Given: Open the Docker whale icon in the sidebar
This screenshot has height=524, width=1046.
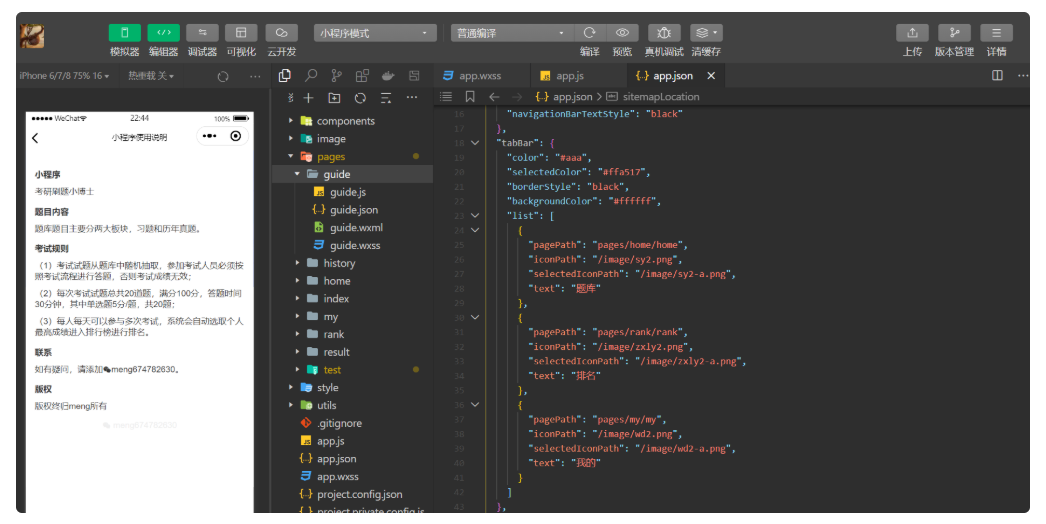Looking at the screenshot, I should (388, 76).
